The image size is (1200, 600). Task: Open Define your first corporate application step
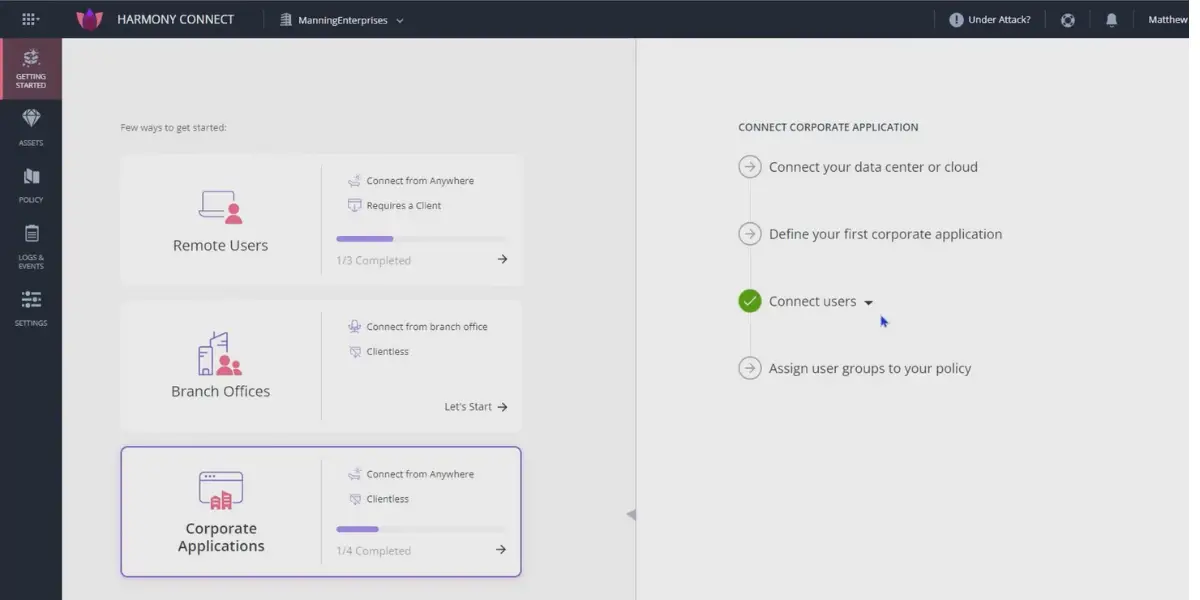885,234
